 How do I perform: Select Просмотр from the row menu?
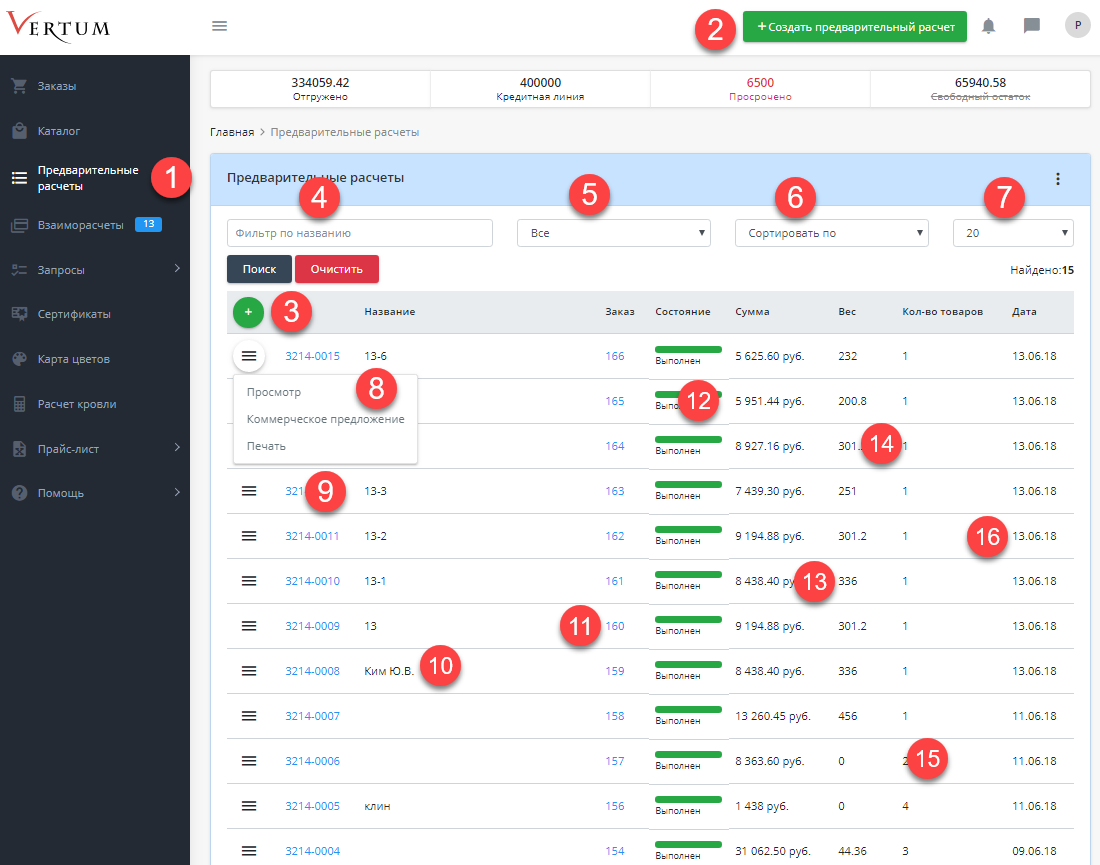tap(274, 393)
